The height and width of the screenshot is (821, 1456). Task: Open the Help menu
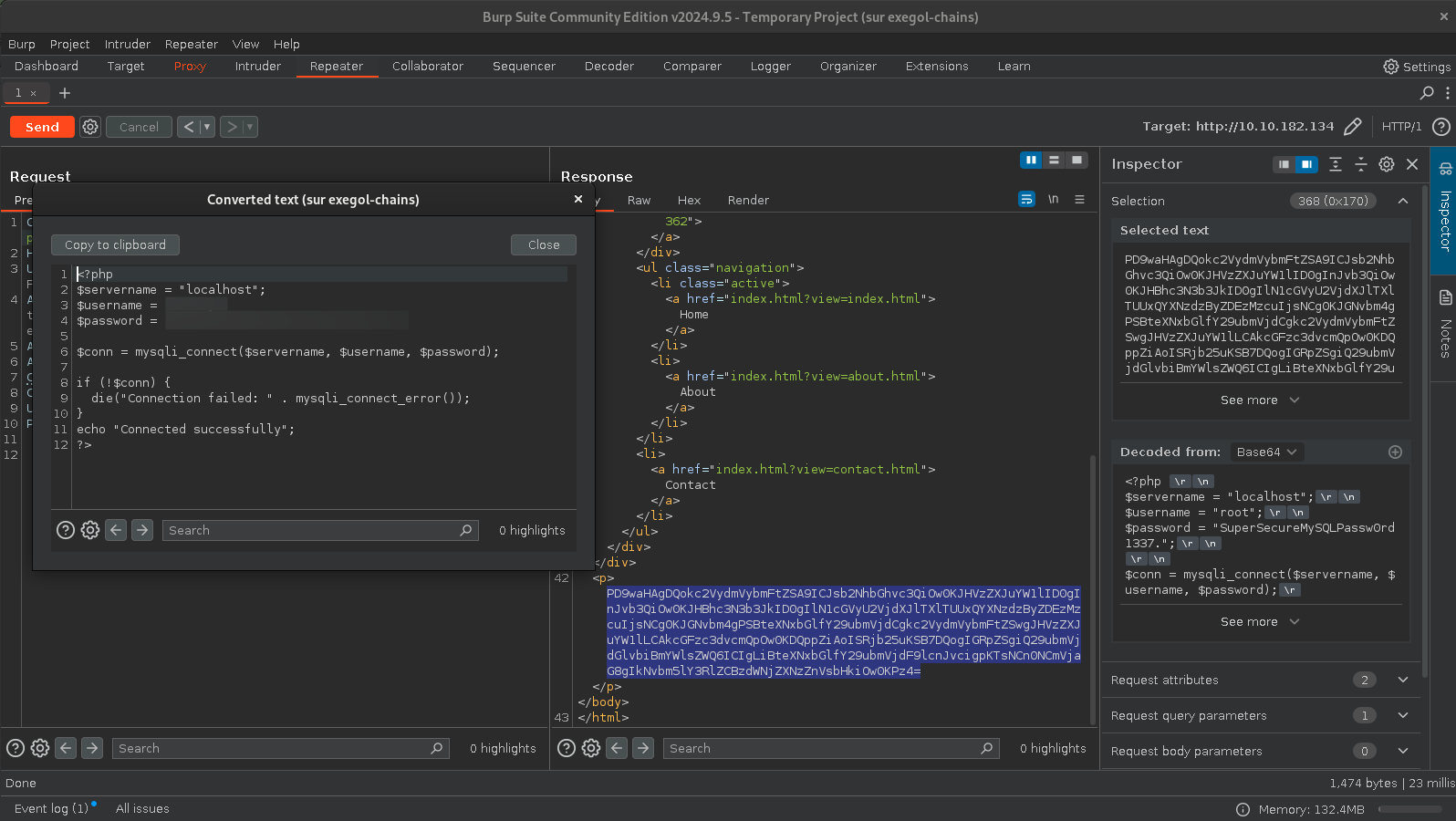pyautogui.click(x=286, y=44)
